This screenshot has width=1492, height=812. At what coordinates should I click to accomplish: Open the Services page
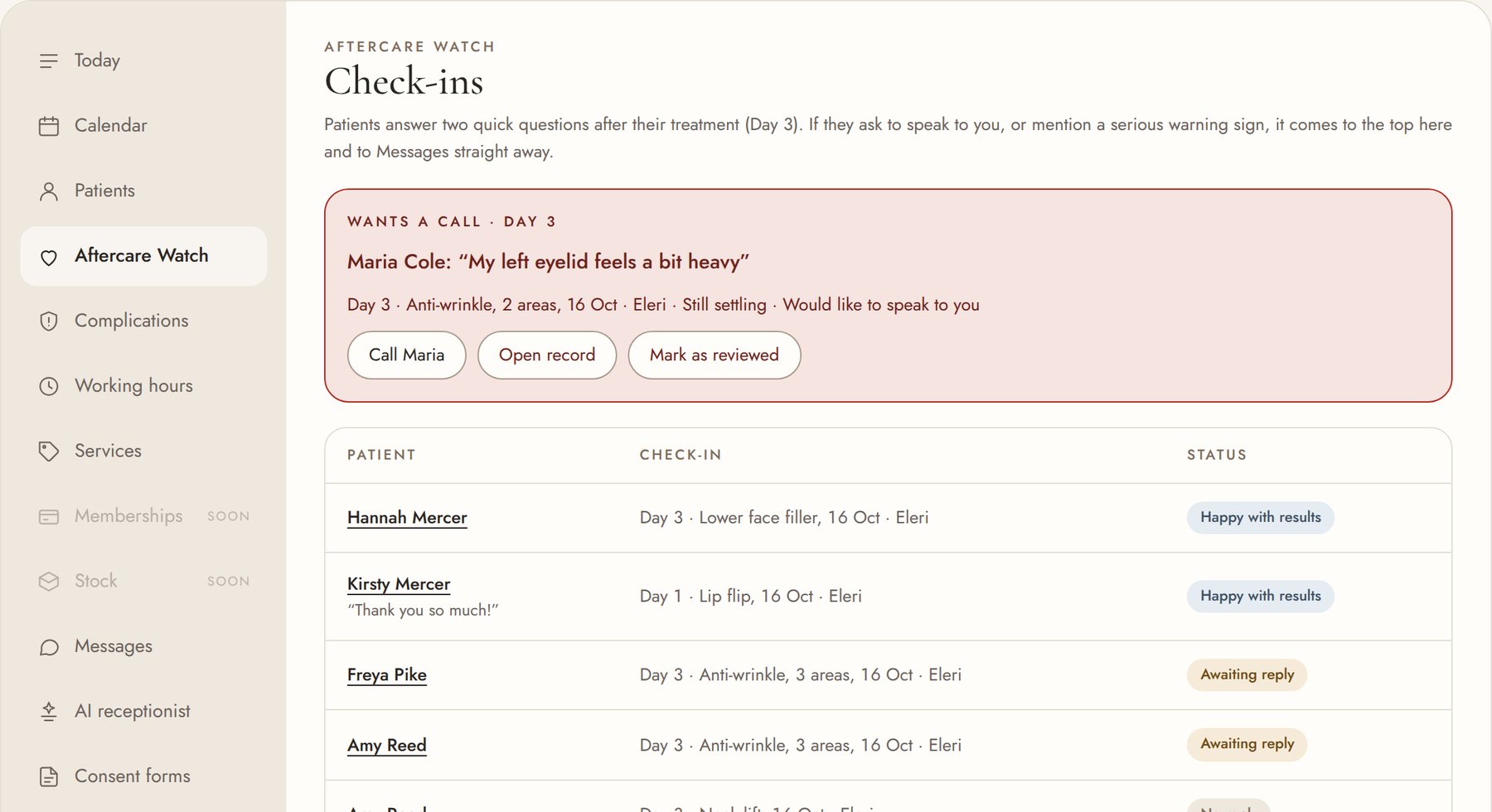pos(144,451)
